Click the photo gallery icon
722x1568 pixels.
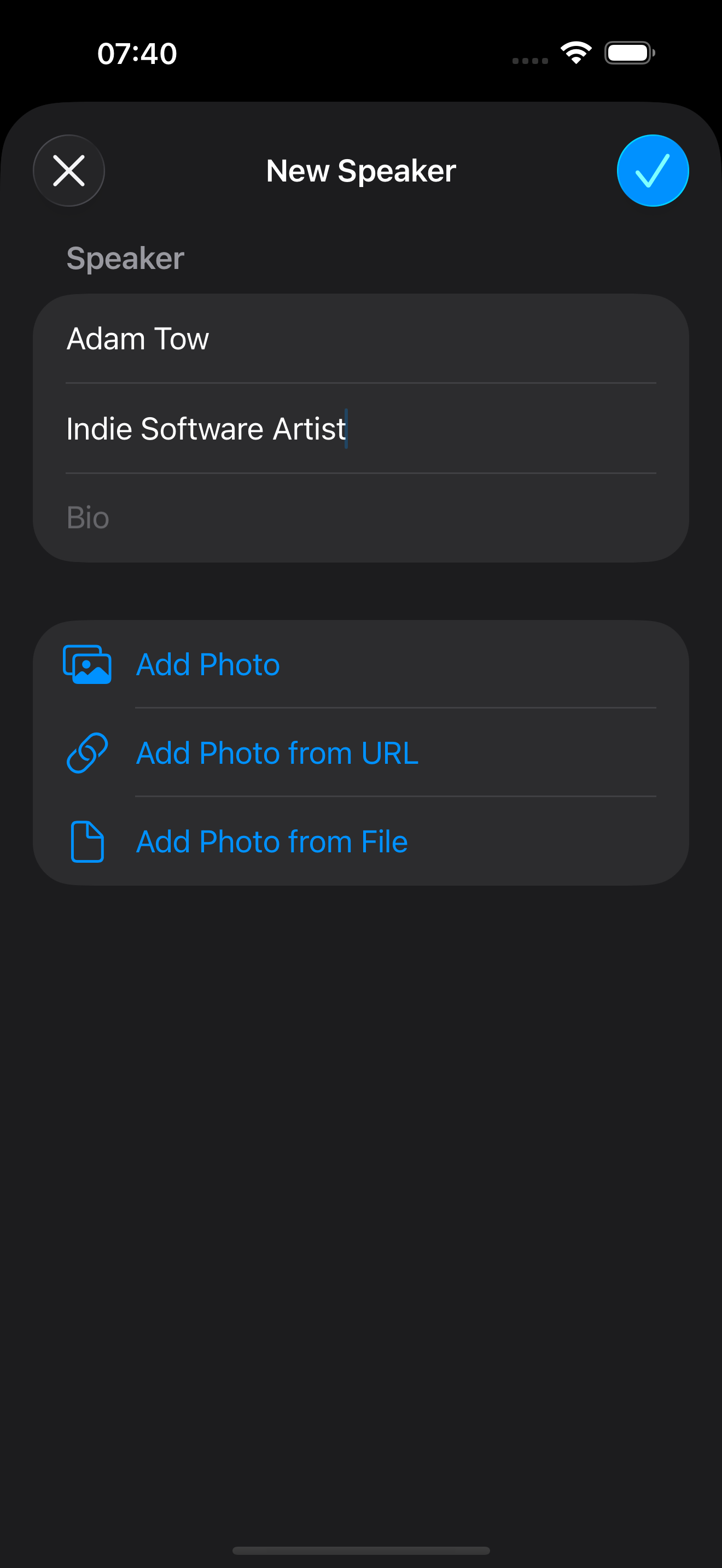coord(88,664)
